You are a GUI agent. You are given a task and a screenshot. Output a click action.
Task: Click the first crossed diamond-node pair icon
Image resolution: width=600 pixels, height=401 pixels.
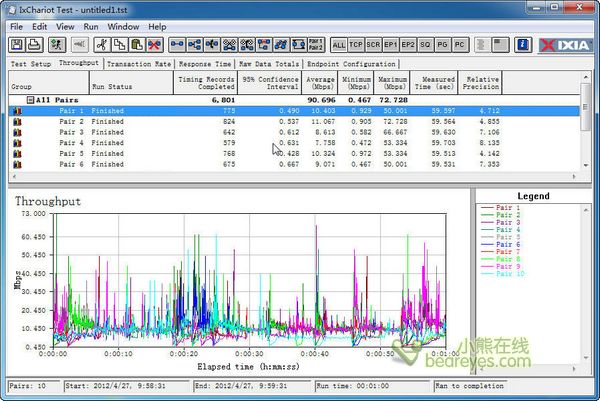229,45
